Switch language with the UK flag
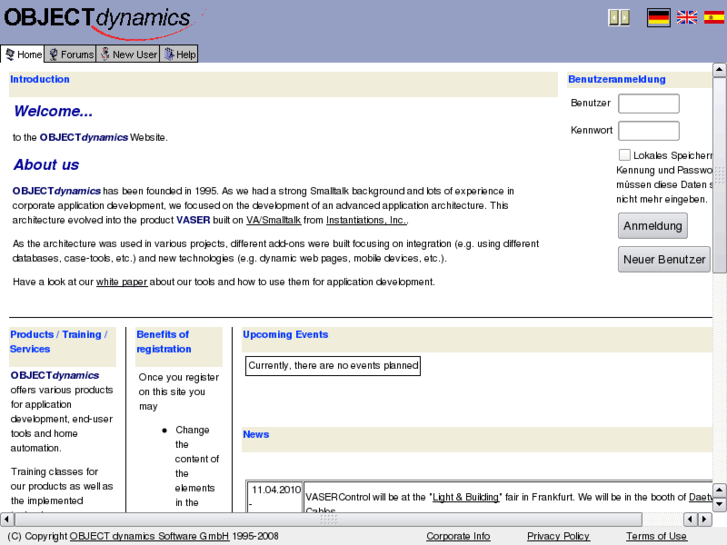727x545 pixels. (x=687, y=18)
